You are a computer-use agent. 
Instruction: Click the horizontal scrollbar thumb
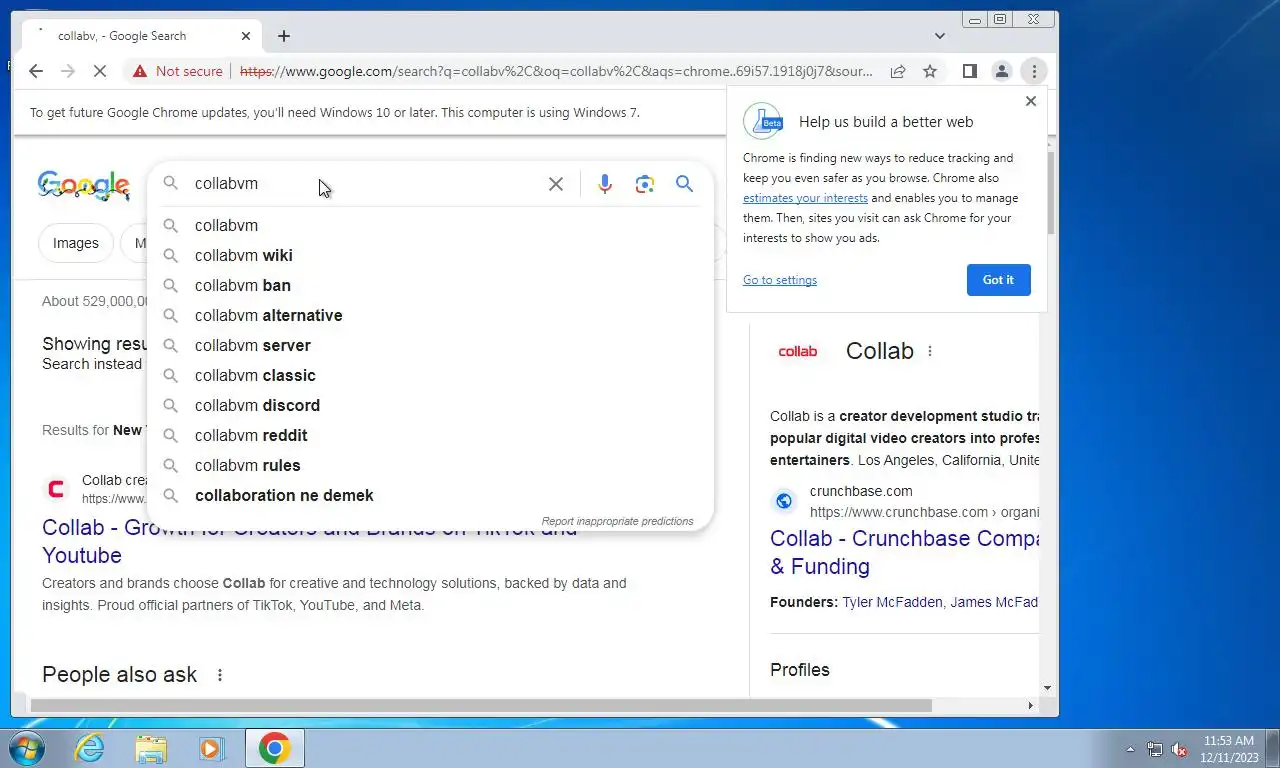point(481,705)
